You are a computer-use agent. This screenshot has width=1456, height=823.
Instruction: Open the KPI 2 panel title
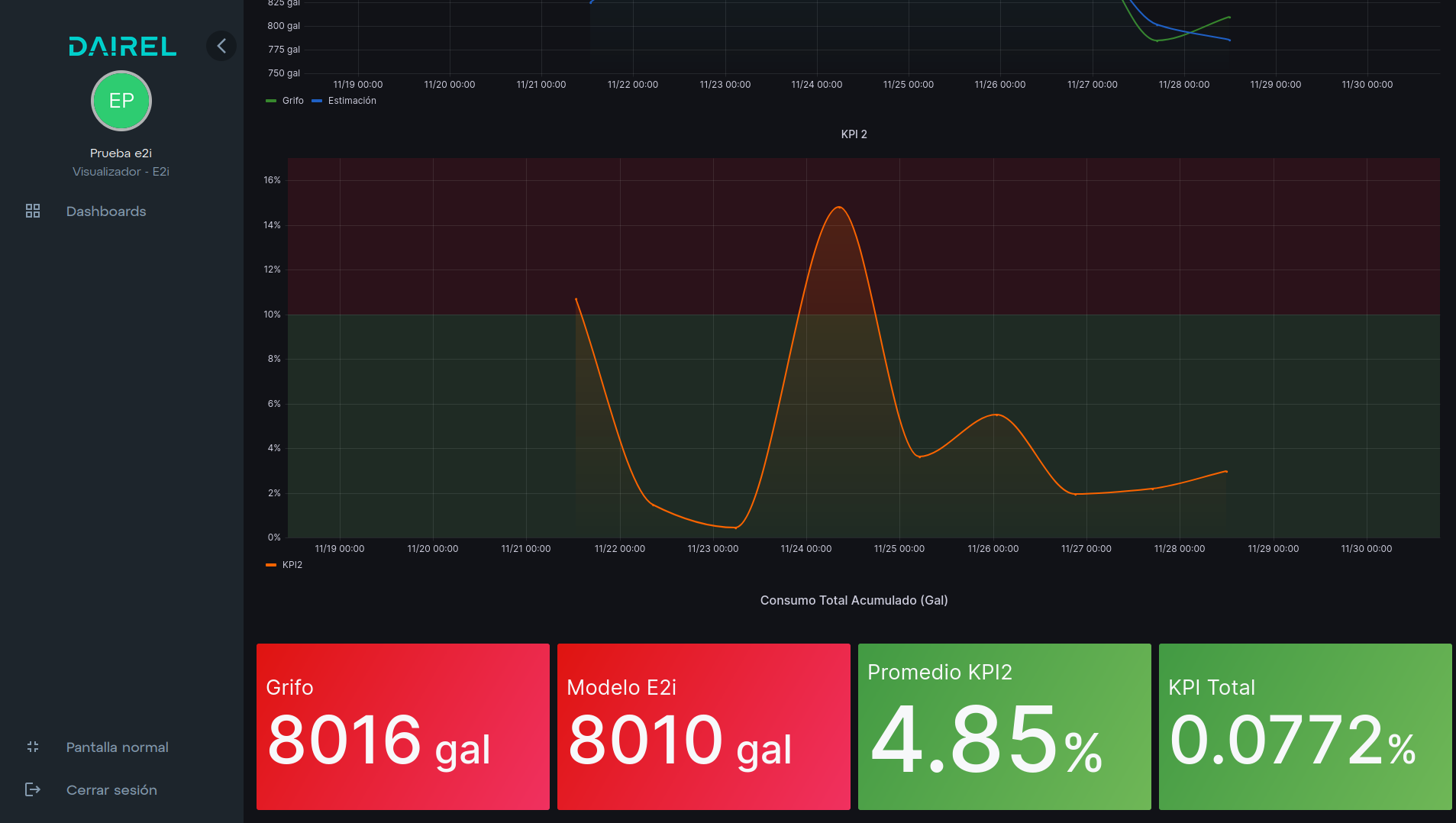[x=854, y=134]
